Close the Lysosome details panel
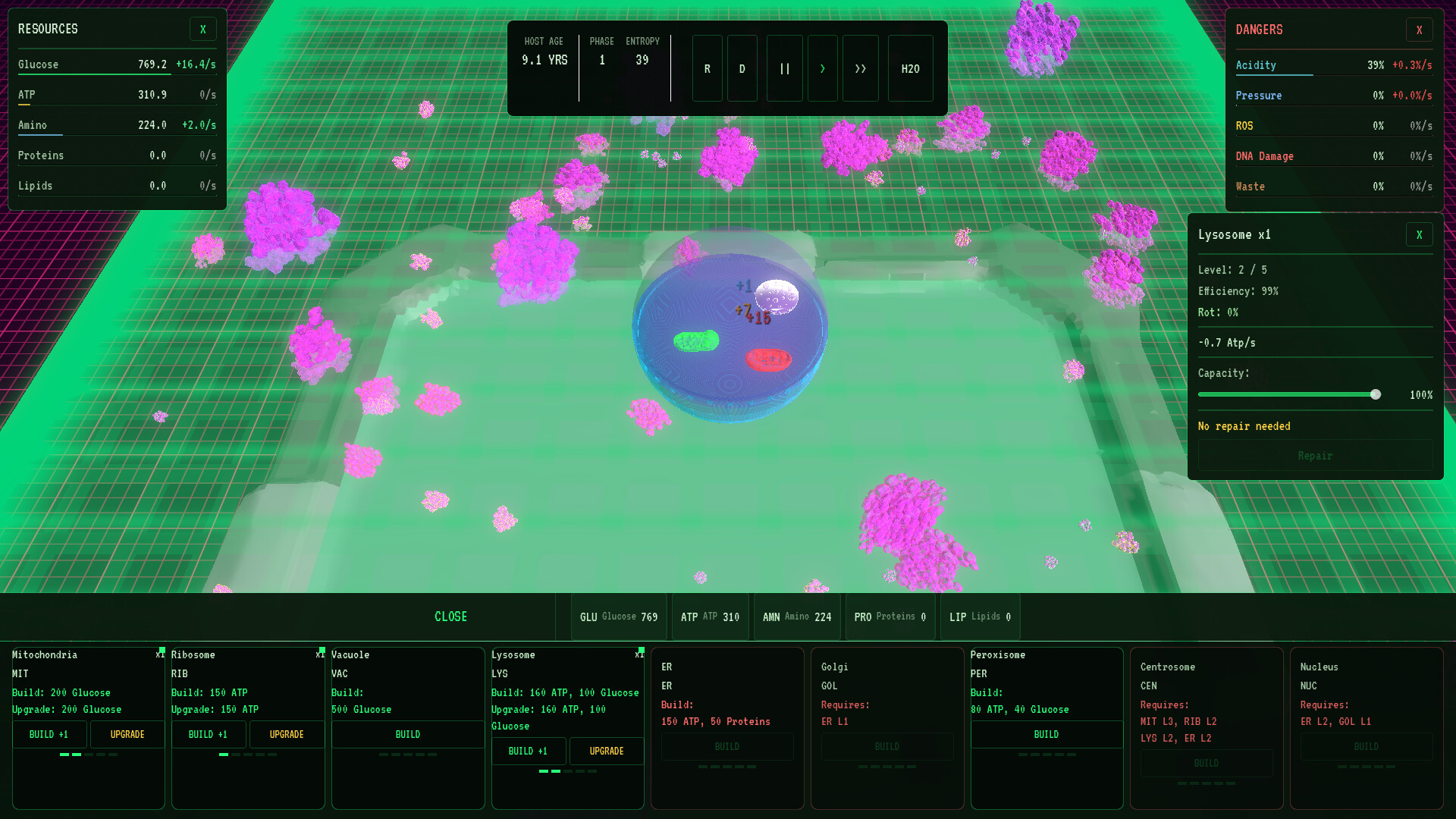The height and width of the screenshot is (819, 1456). pyautogui.click(x=1419, y=235)
